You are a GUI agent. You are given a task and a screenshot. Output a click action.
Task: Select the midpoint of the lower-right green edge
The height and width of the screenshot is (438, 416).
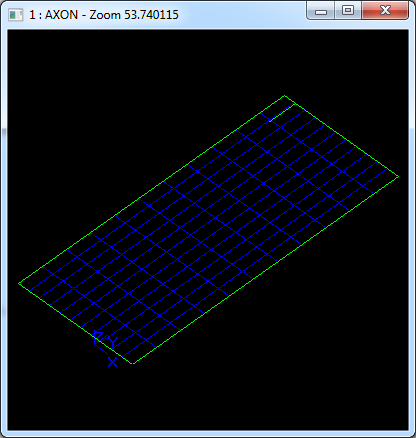[x=266, y=270]
